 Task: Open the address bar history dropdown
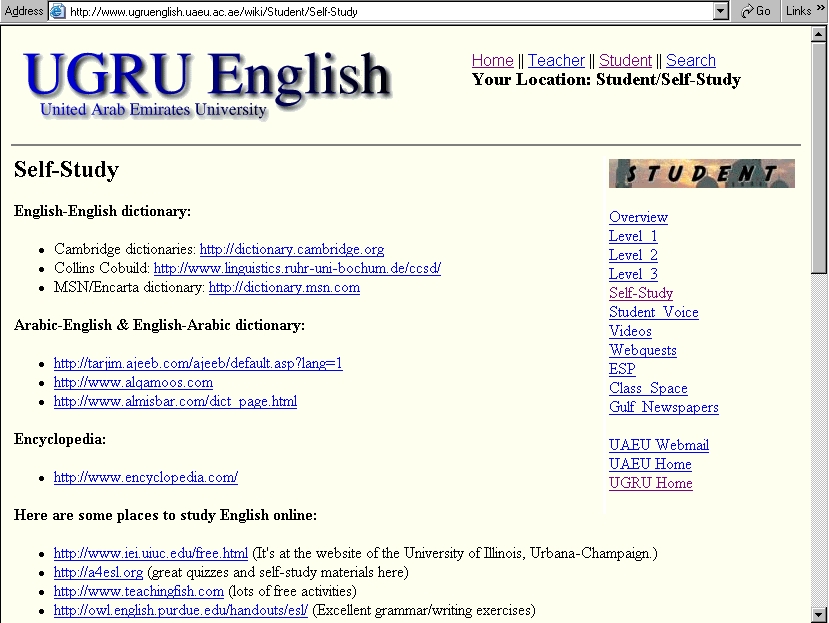[x=721, y=11]
